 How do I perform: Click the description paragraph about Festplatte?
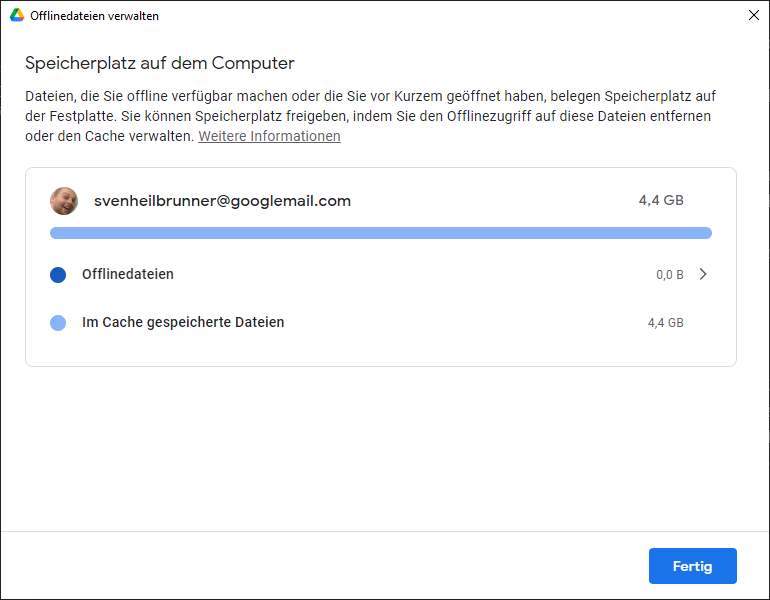tap(371, 116)
